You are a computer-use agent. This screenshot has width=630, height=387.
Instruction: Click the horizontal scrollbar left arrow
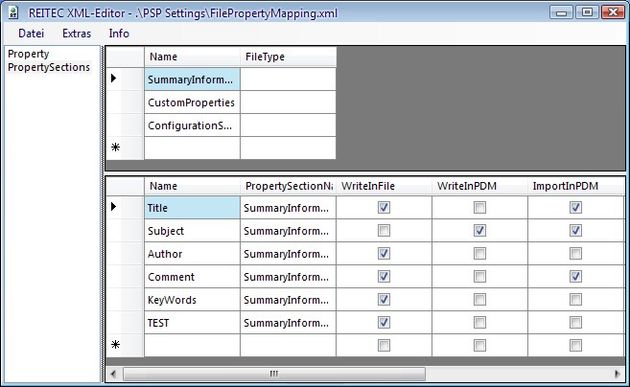point(113,374)
